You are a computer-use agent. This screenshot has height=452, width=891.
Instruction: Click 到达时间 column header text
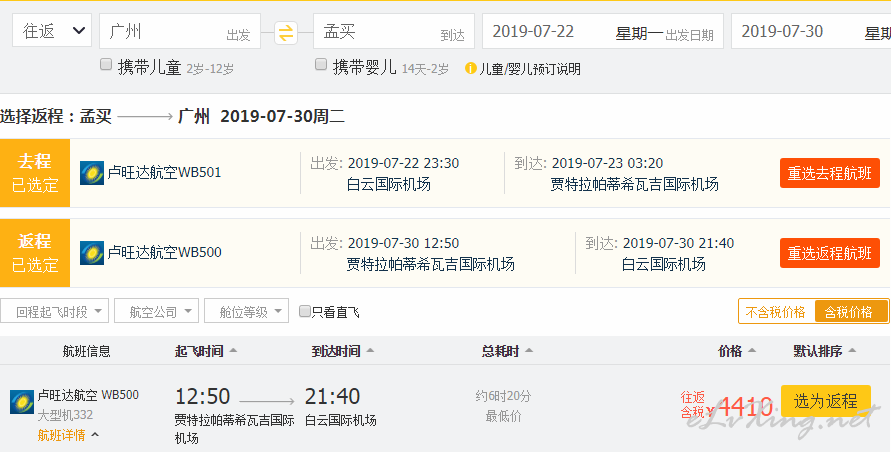pos(336,351)
